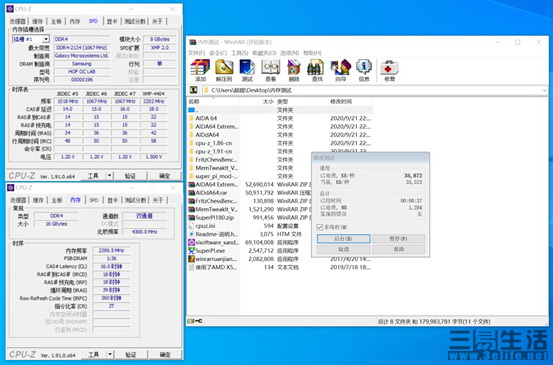553x365 pixels.
Task: Open the WinRAR 帮助(H) menu
Action: click(312, 53)
